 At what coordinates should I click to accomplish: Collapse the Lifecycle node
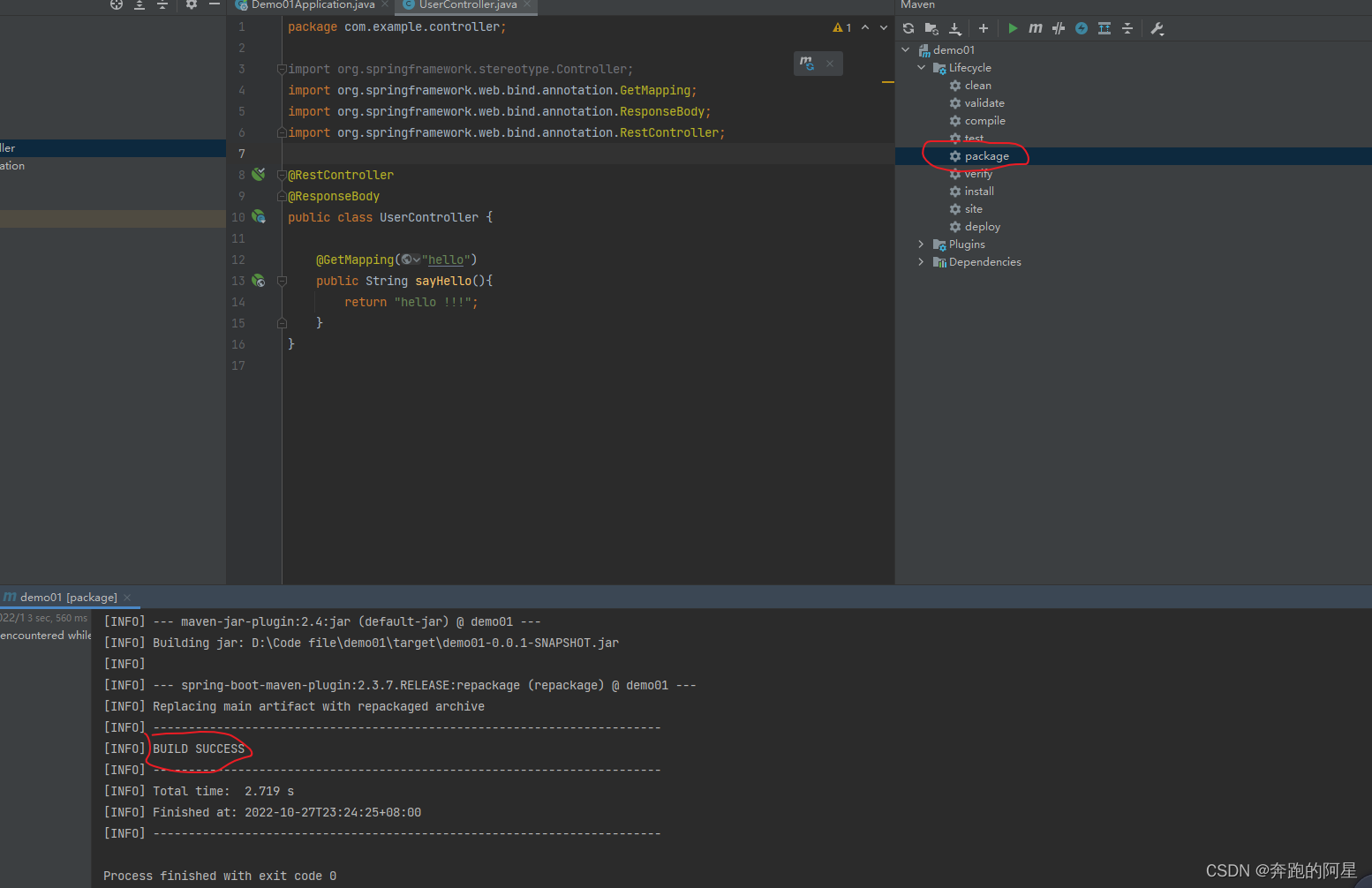[922, 68]
